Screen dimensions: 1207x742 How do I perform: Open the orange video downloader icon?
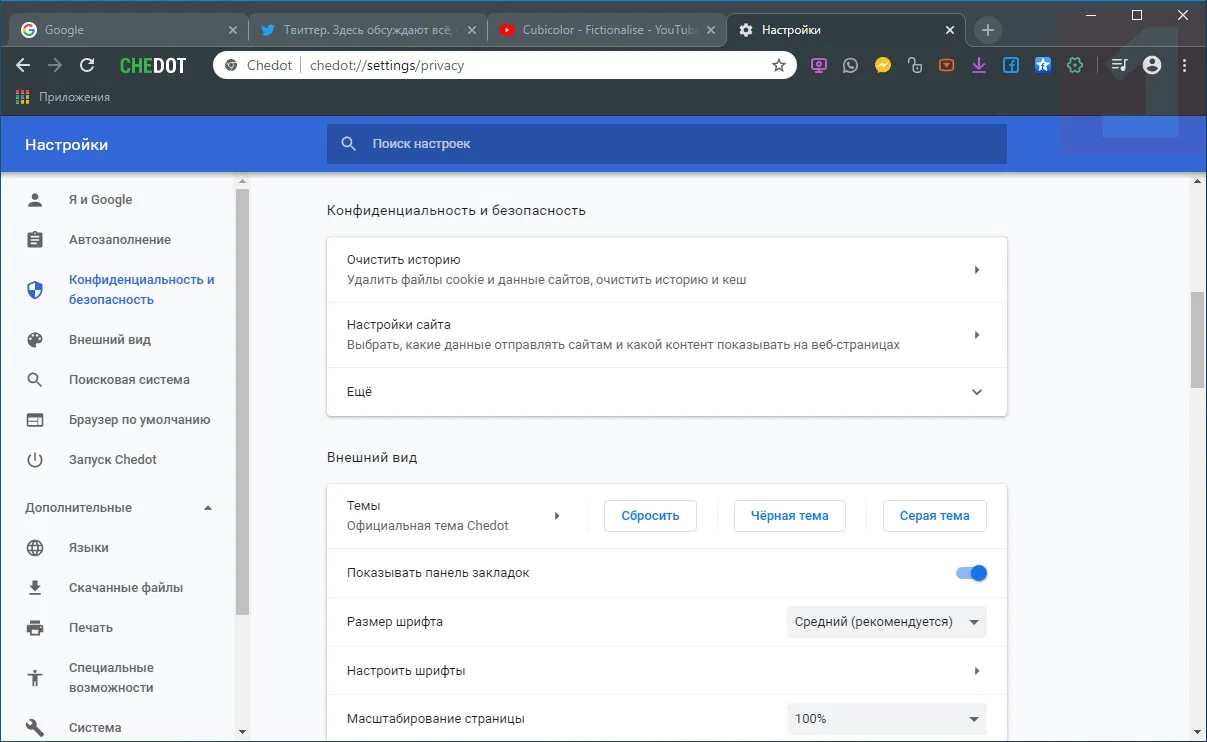click(x=946, y=65)
